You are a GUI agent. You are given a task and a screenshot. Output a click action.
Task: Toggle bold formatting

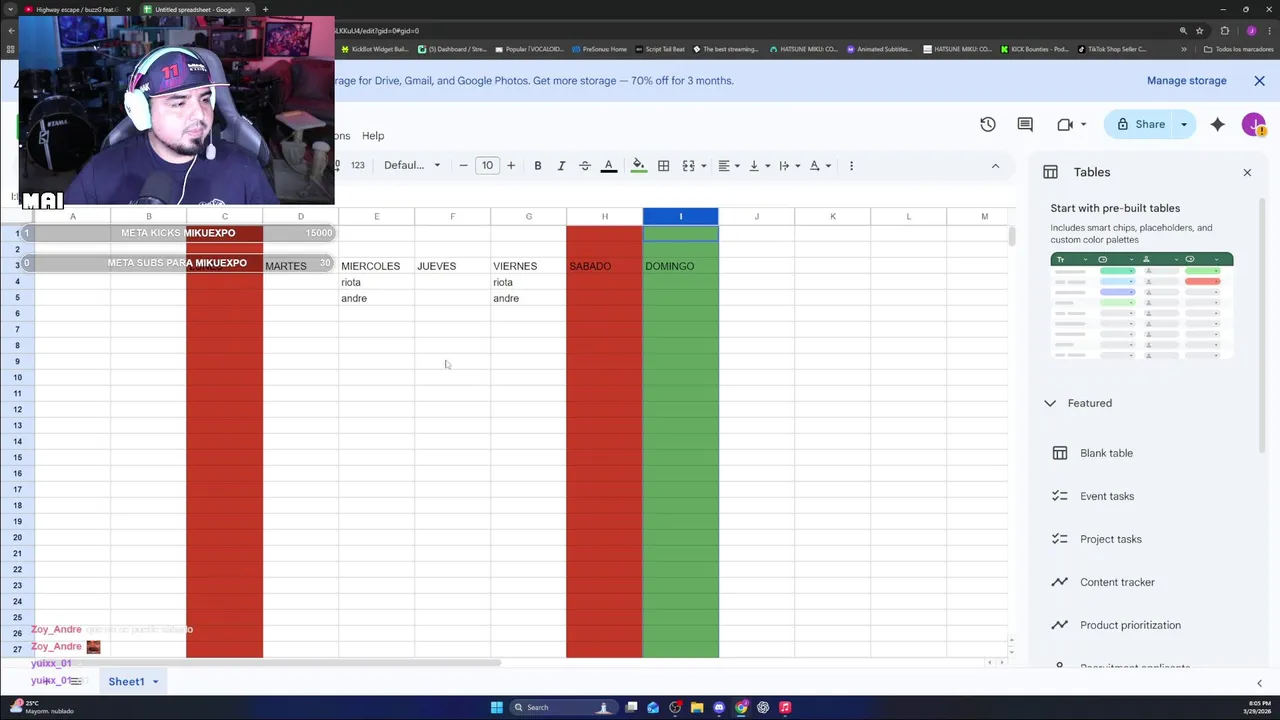click(538, 166)
